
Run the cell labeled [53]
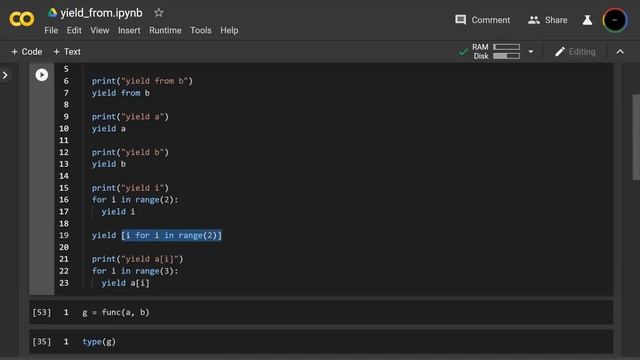coord(42,313)
